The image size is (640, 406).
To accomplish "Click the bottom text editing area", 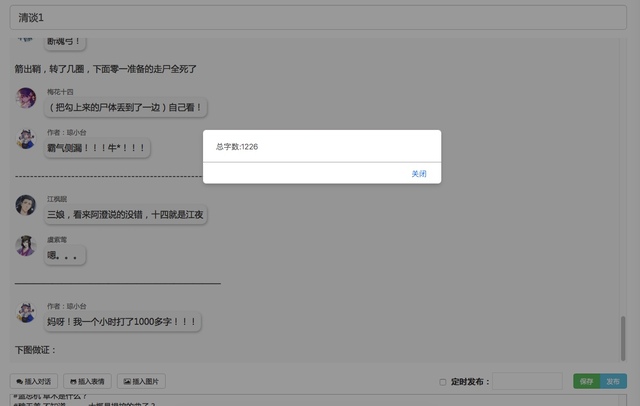I will pyautogui.click(x=318, y=400).
